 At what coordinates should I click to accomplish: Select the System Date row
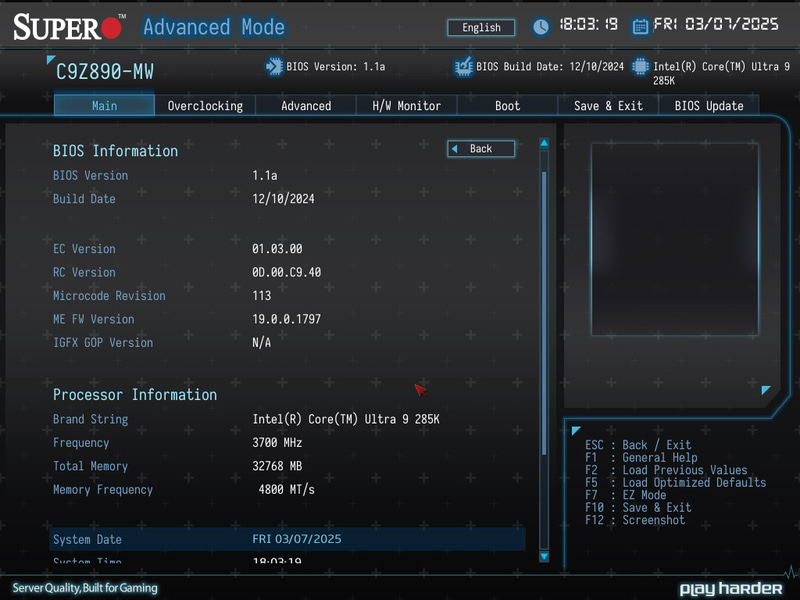point(287,539)
